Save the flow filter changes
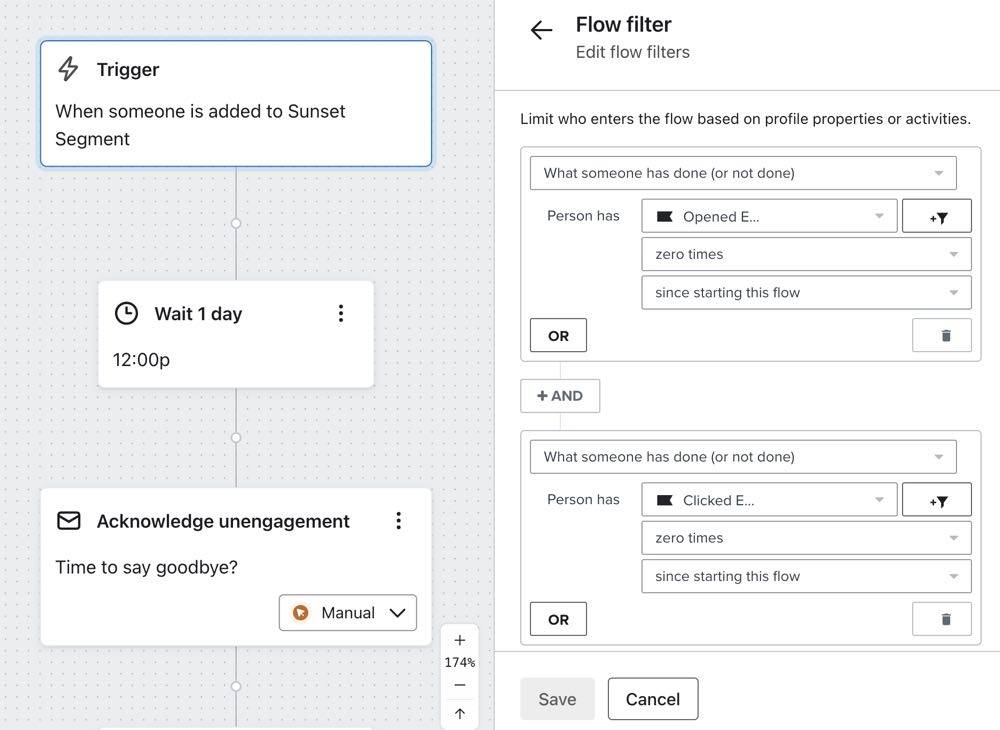The width and height of the screenshot is (1000, 730). (557, 699)
